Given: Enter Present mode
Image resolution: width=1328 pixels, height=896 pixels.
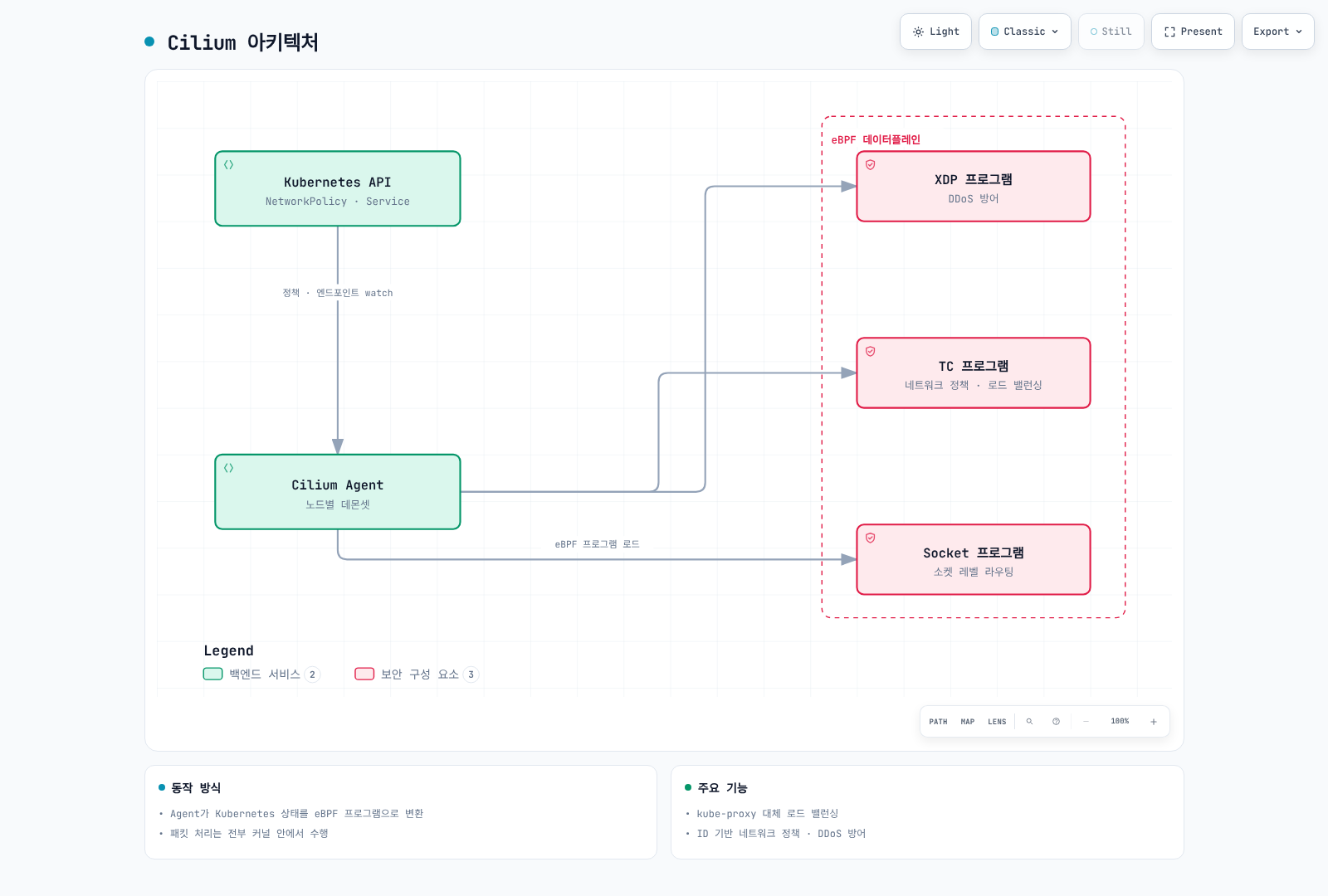Looking at the screenshot, I should pyautogui.click(x=1193, y=32).
